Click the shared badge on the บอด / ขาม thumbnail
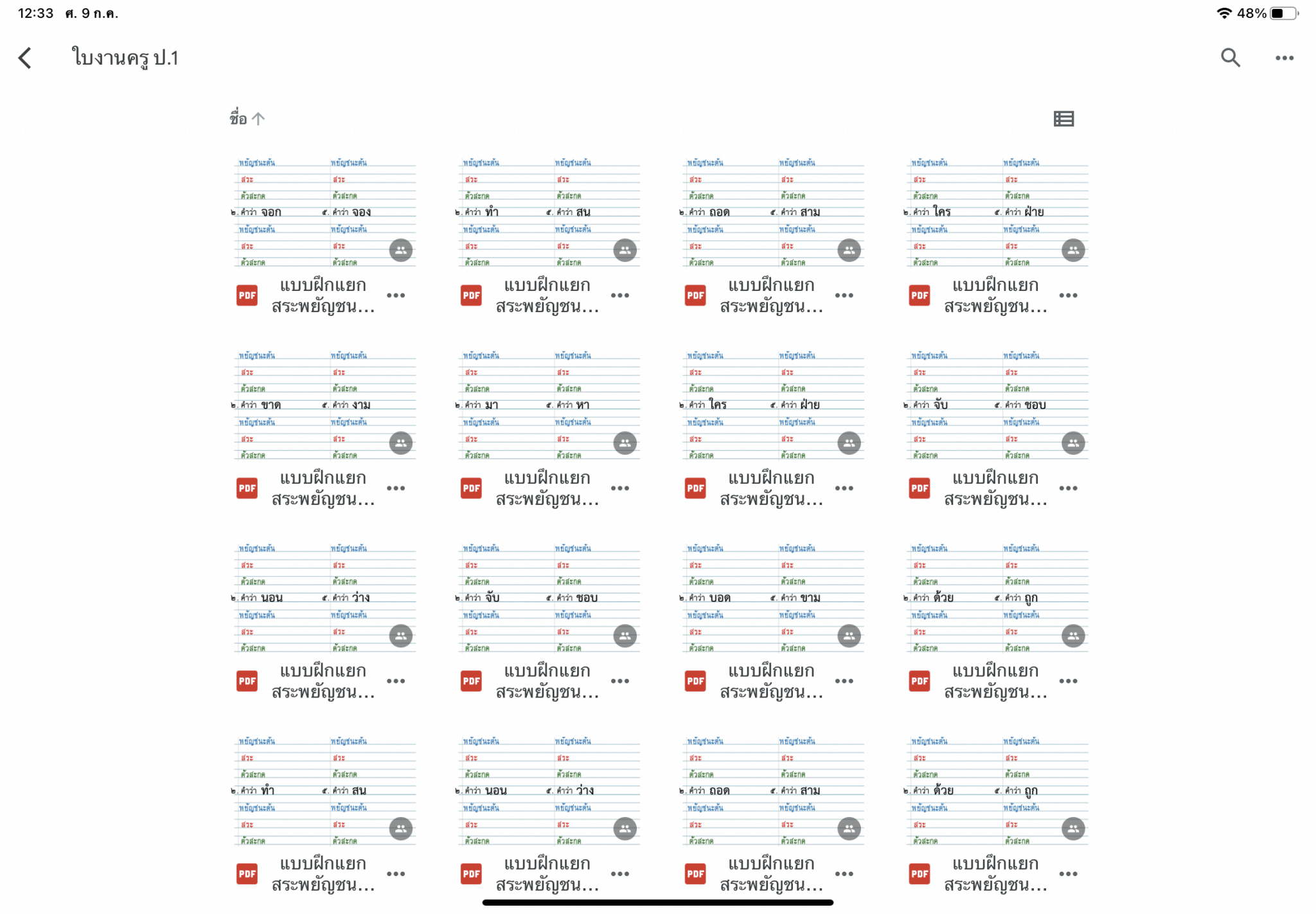 (849, 636)
